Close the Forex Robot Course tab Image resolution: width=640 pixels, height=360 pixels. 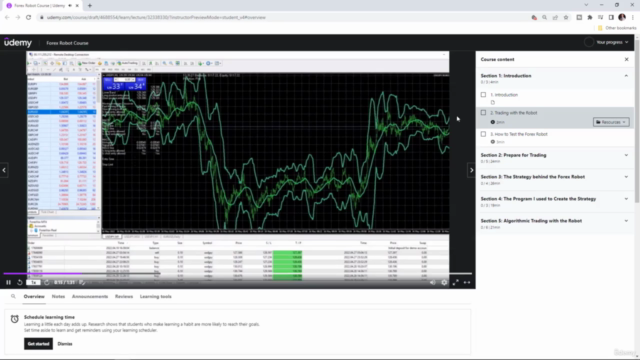77,6
